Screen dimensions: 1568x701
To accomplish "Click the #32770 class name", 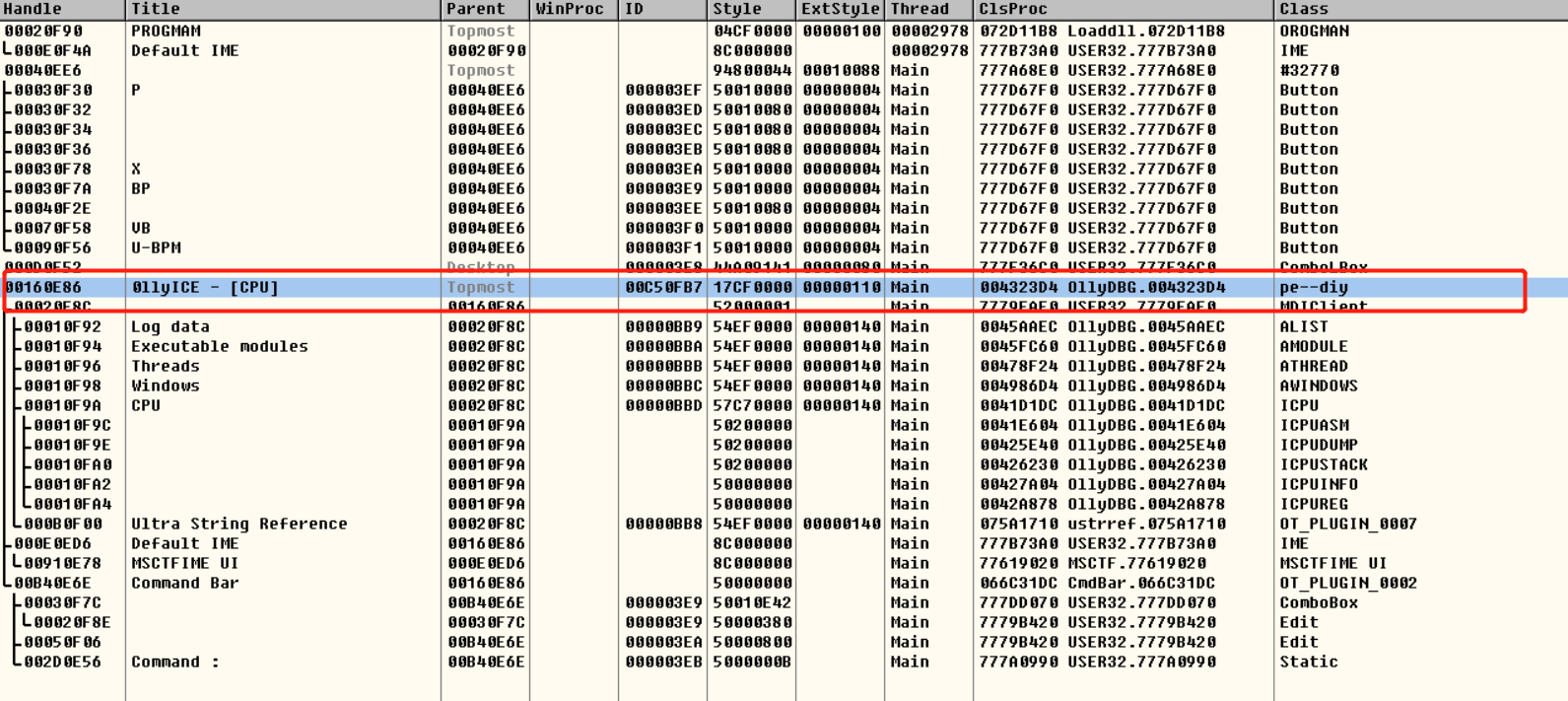I will click(1309, 70).
